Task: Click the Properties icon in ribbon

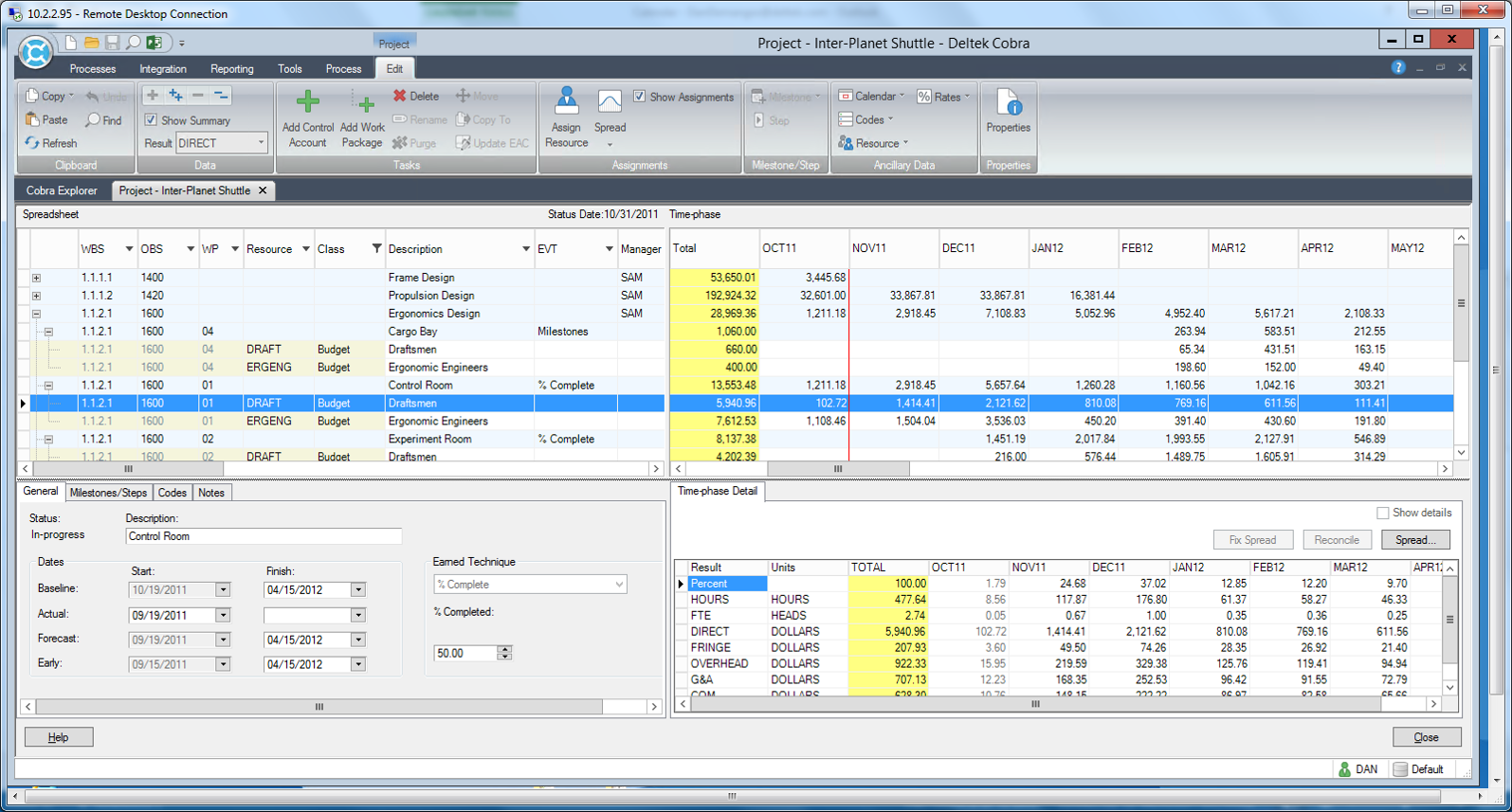Action: point(1008,101)
